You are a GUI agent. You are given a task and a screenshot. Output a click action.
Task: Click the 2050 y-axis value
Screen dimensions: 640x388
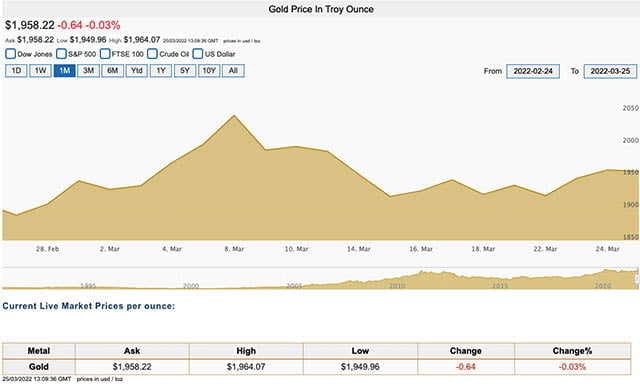(631, 108)
